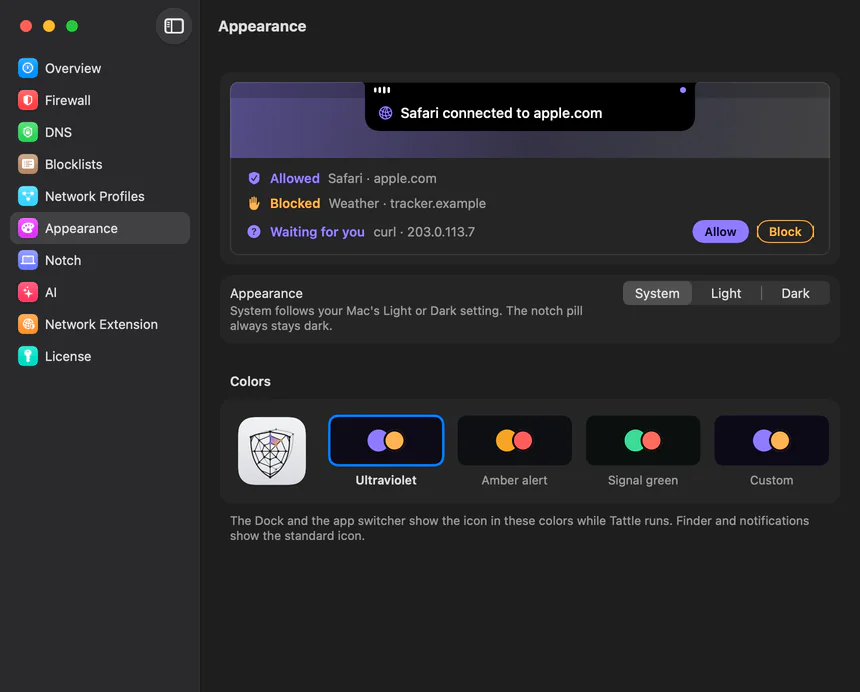The image size is (860, 692).
Task: Open Network Profiles
Action: 100,196
